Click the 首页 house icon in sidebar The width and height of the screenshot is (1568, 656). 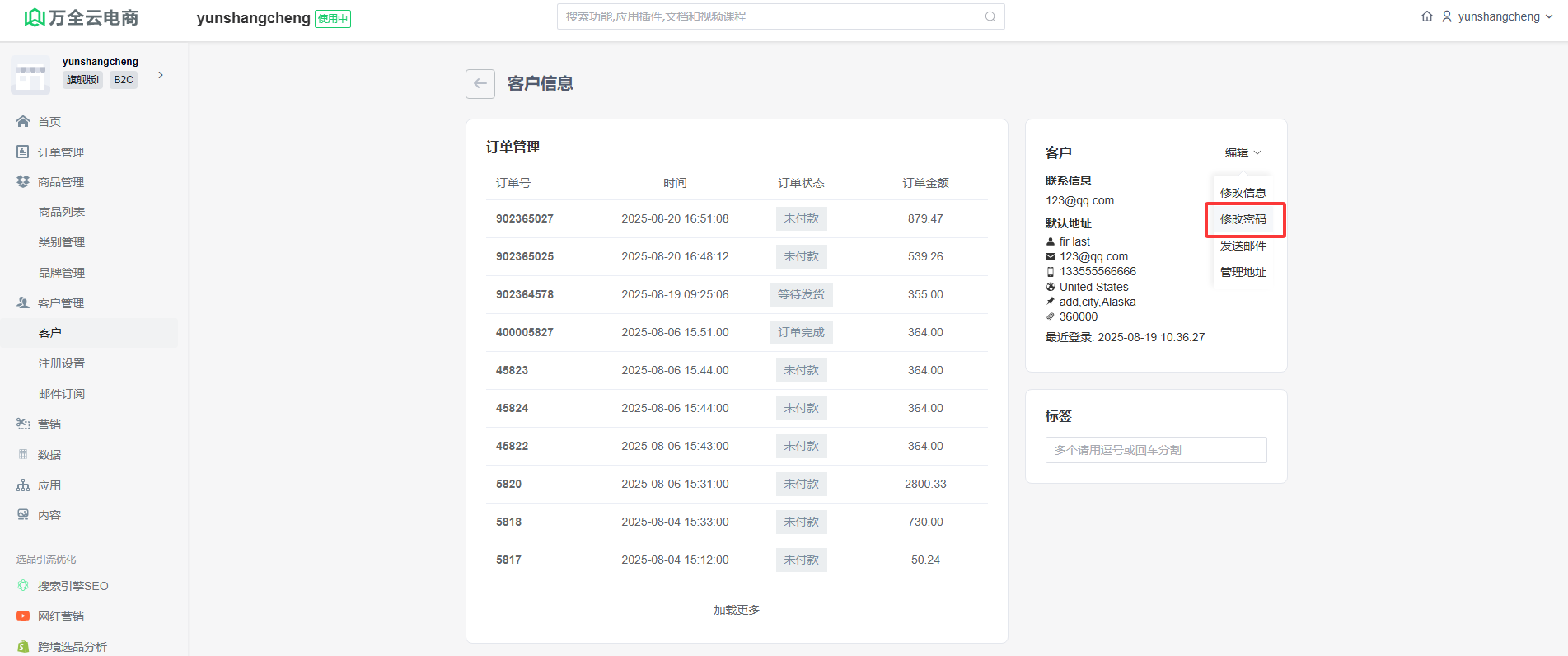[23, 122]
